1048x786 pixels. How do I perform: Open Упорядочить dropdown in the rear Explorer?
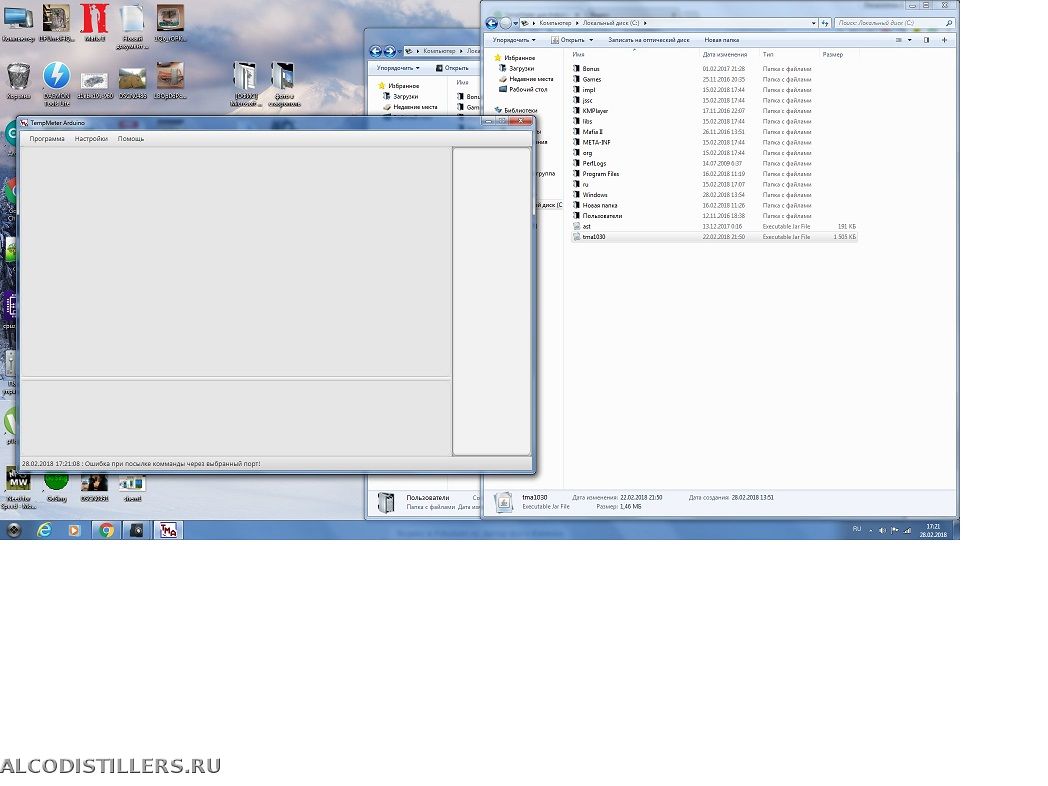tap(398, 68)
